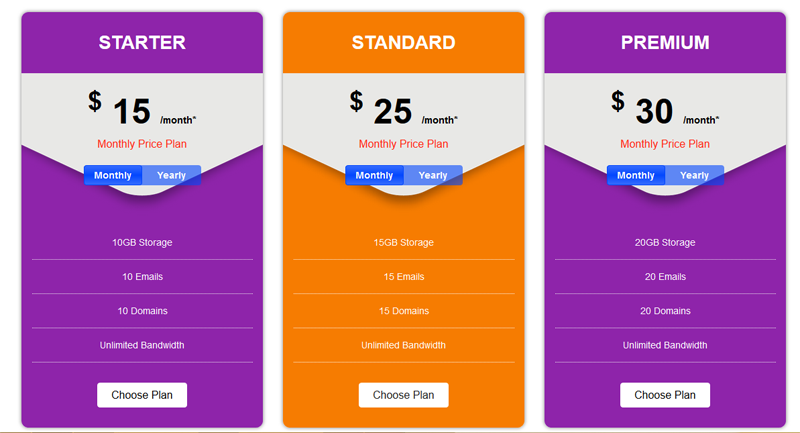This screenshot has height=433, width=800.
Task: Click the STANDARD plan heading
Action: (x=404, y=43)
